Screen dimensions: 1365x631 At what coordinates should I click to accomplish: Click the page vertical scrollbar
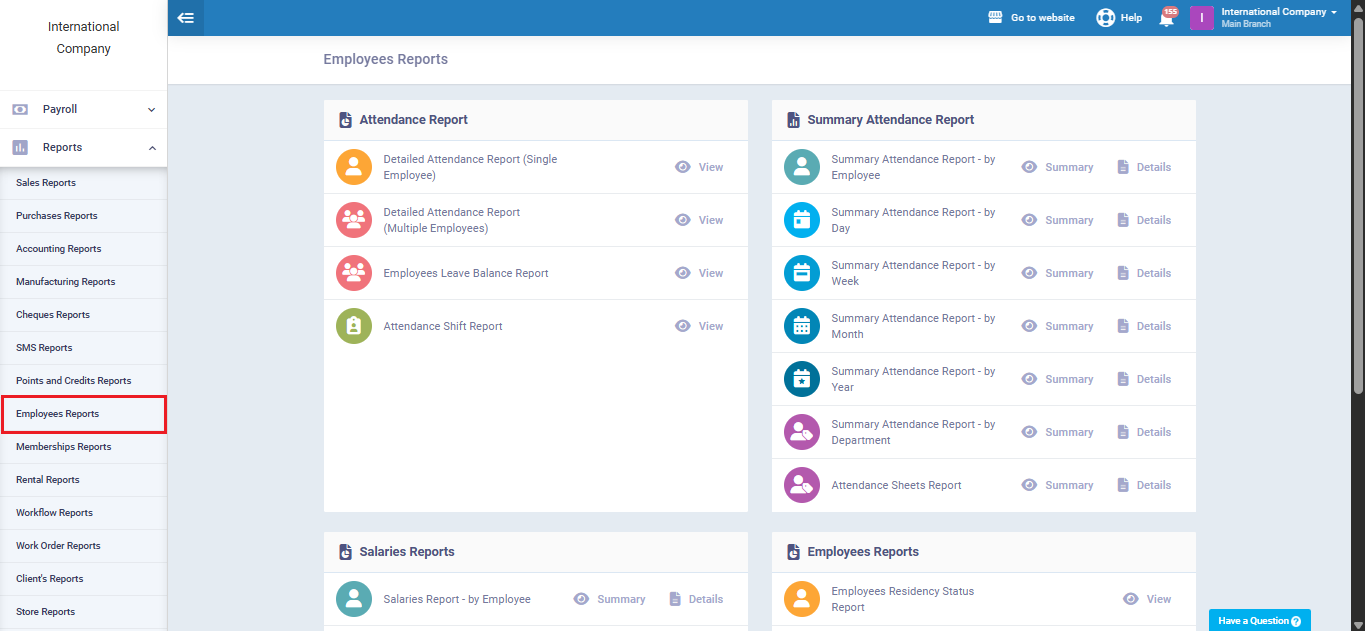tap(1357, 200)
